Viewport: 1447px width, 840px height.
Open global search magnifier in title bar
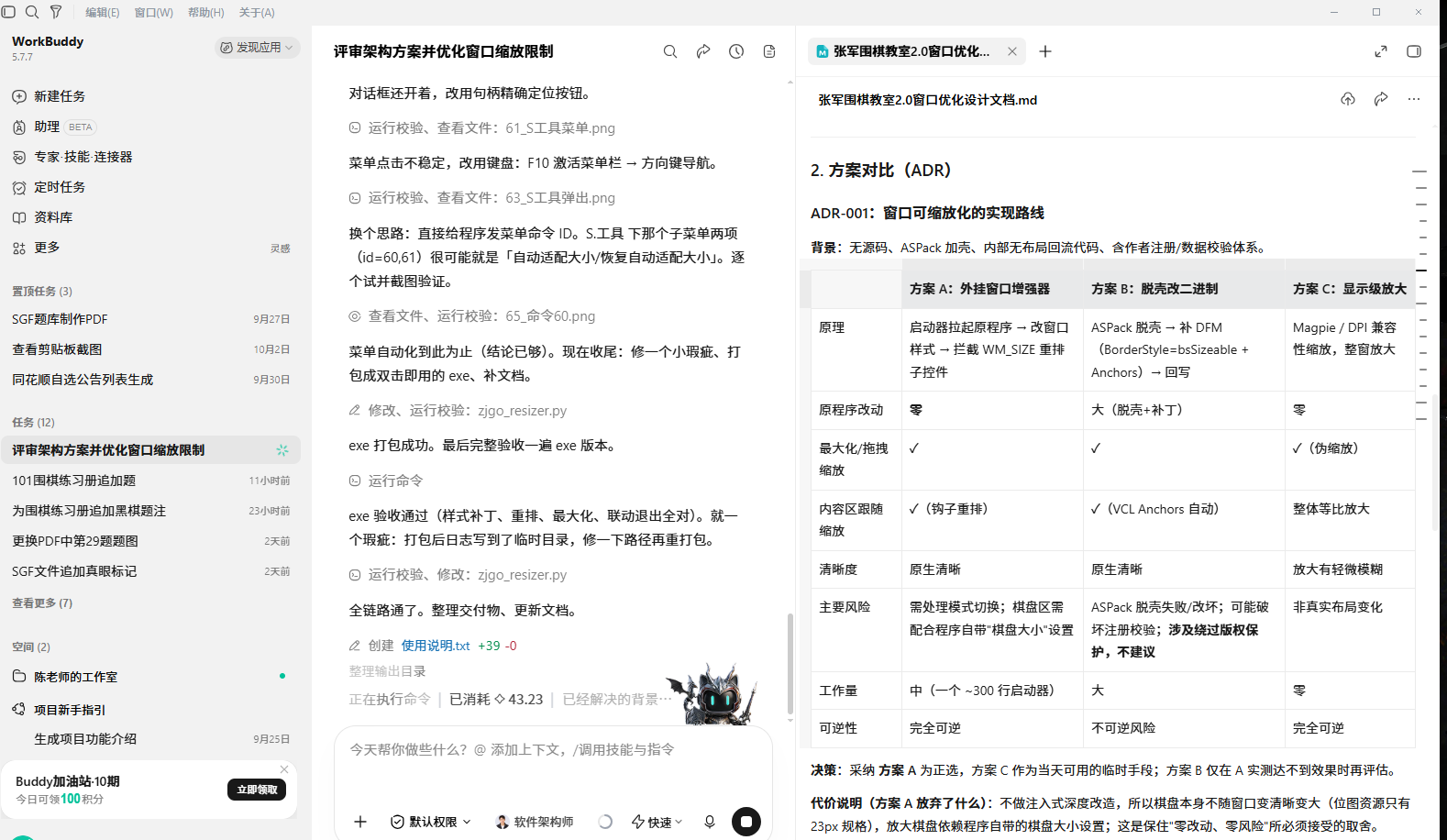click(32, 12)
